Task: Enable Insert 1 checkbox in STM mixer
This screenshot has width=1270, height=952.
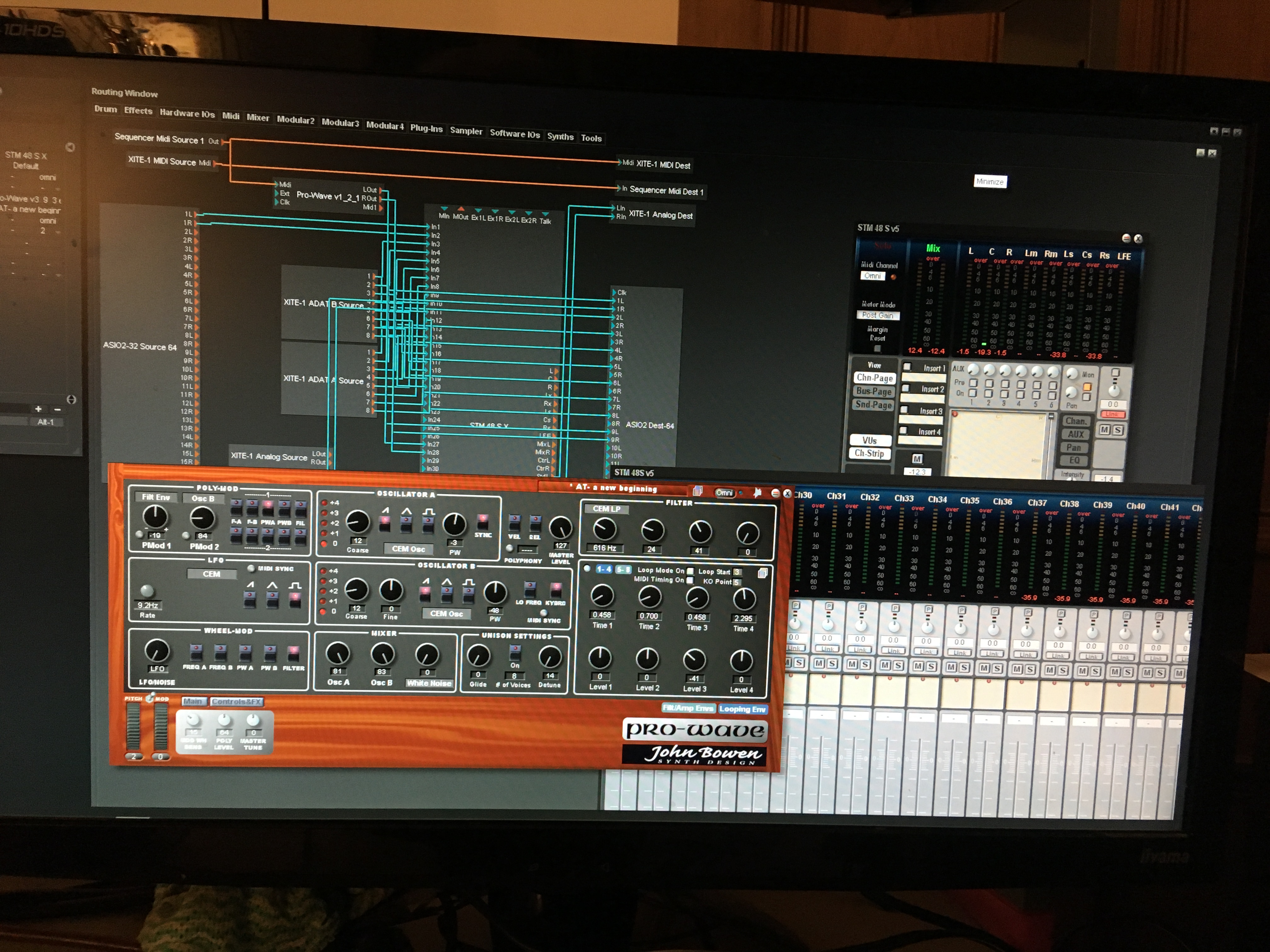Action: pyautogui.click(x=907, y=367)
